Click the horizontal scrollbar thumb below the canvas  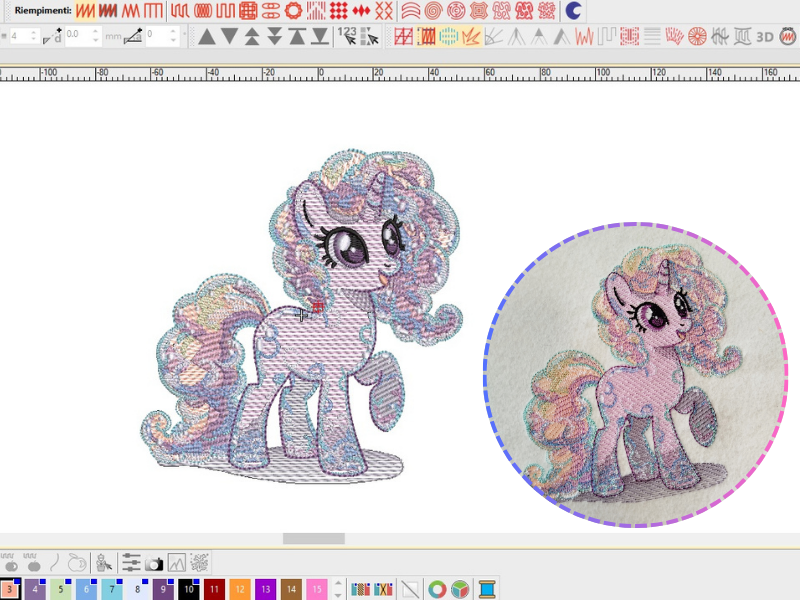pos(314,538)
